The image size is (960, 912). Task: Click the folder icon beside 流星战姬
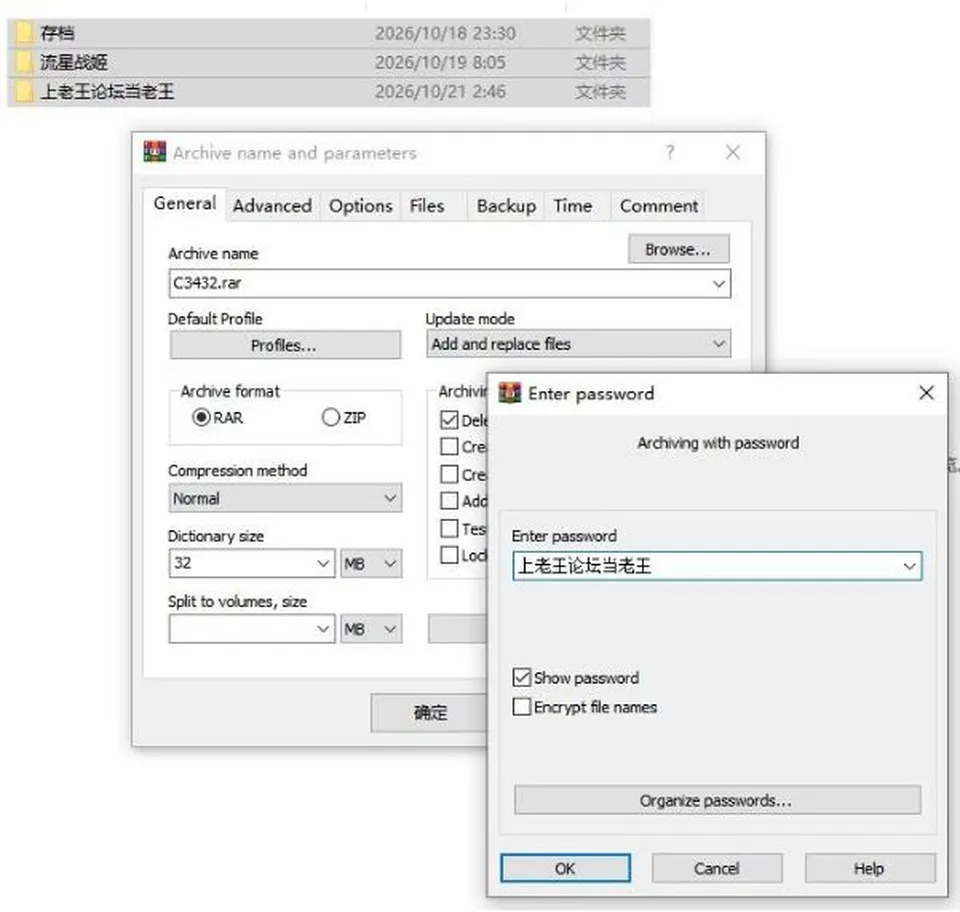coord(24,62)
